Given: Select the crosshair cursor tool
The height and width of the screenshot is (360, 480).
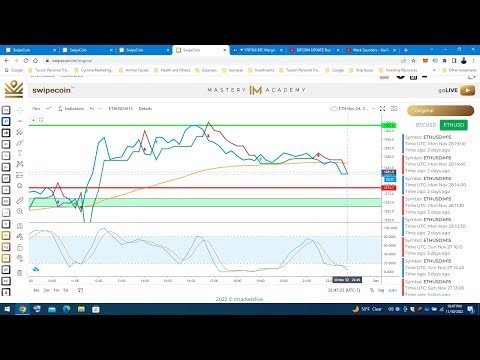Looking at the screenshot, I should click(x=20, y=110).
